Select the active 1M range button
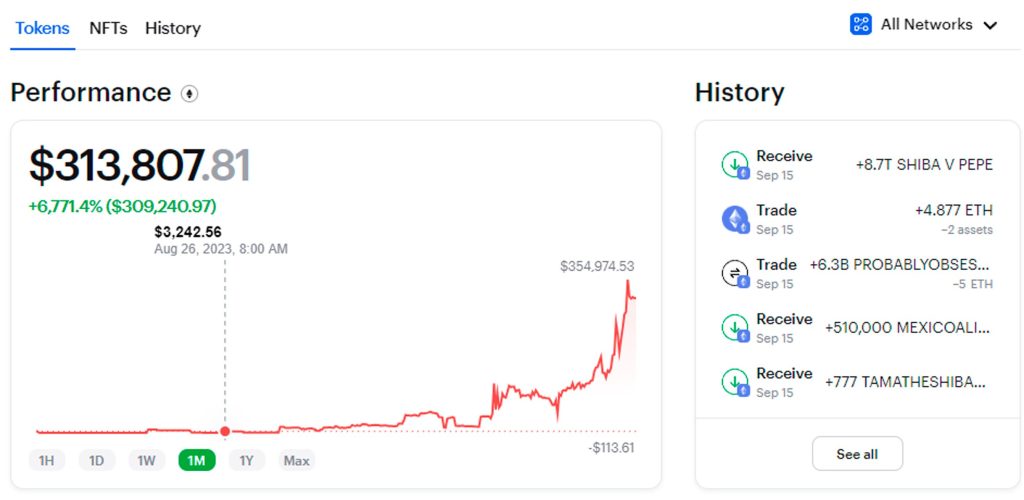This screenshot has height=500, width=1024. pos(197,461)
